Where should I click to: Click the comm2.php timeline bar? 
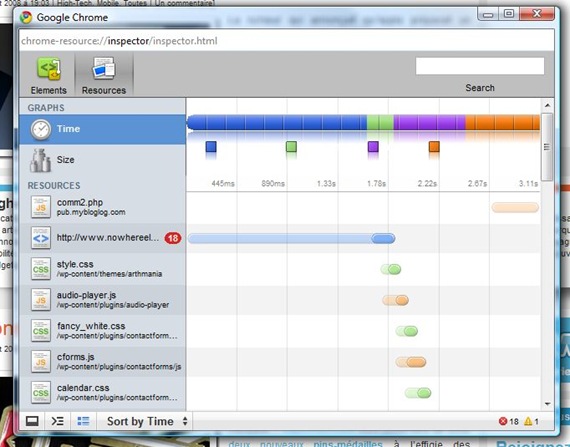pyautogui.click(x=515, y=208)
